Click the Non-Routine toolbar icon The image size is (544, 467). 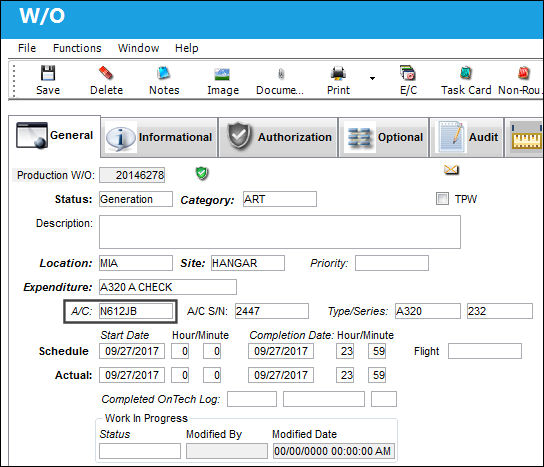[x=524, y=73]
